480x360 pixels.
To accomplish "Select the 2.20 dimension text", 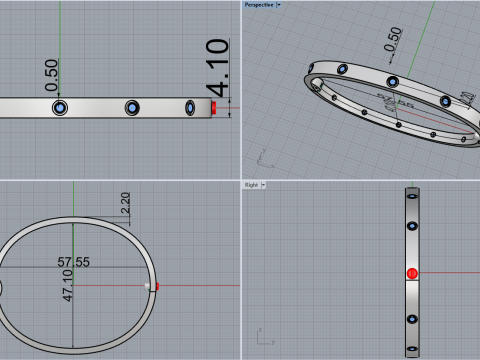I will pyautogui.click(x=125, y=203).
